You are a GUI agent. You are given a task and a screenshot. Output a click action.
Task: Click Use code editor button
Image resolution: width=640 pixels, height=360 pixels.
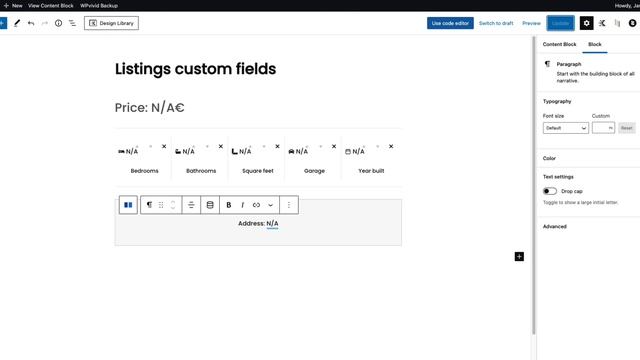click(450, 23)
